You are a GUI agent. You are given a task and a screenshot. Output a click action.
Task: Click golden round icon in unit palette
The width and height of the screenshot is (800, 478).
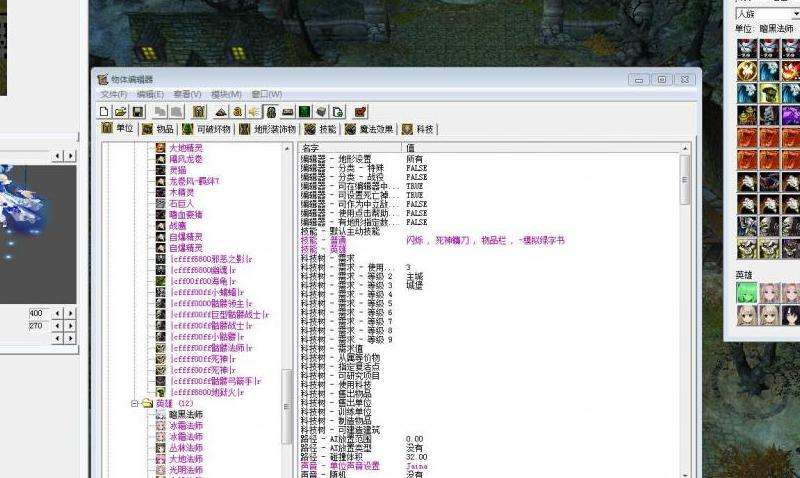(747, 71)
